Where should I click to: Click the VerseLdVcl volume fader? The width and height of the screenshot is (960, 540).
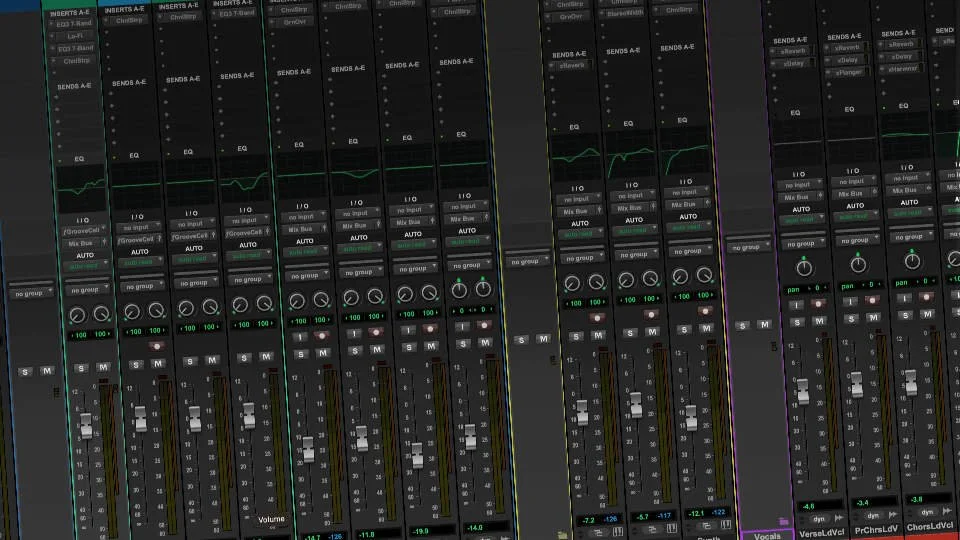click(x=802, y=391)
